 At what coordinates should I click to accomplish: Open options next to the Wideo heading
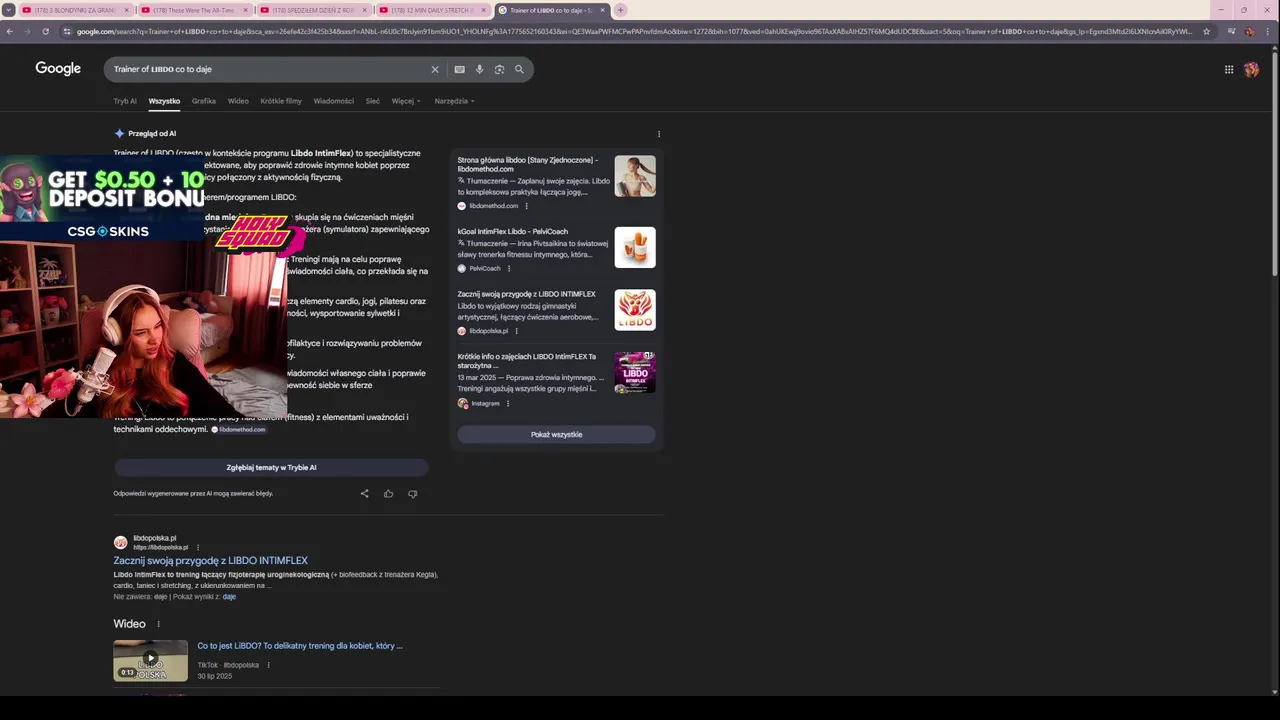158,624
